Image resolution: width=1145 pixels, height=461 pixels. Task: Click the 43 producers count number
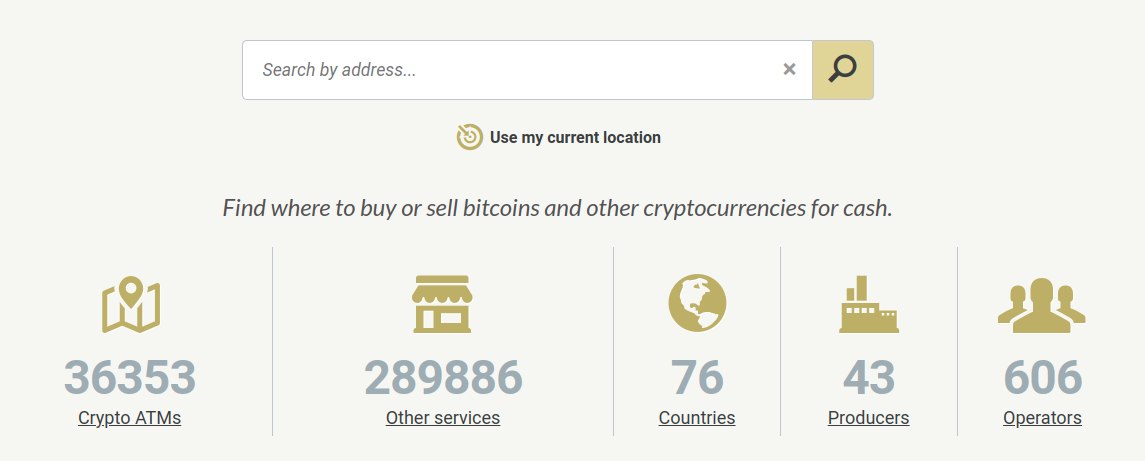tap(869, 378)
